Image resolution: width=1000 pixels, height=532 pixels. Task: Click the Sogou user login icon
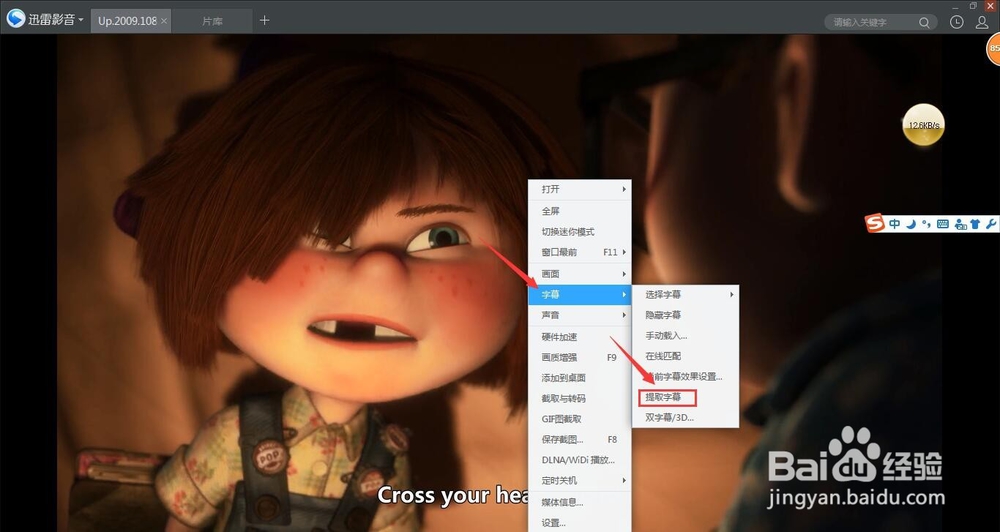960,224
